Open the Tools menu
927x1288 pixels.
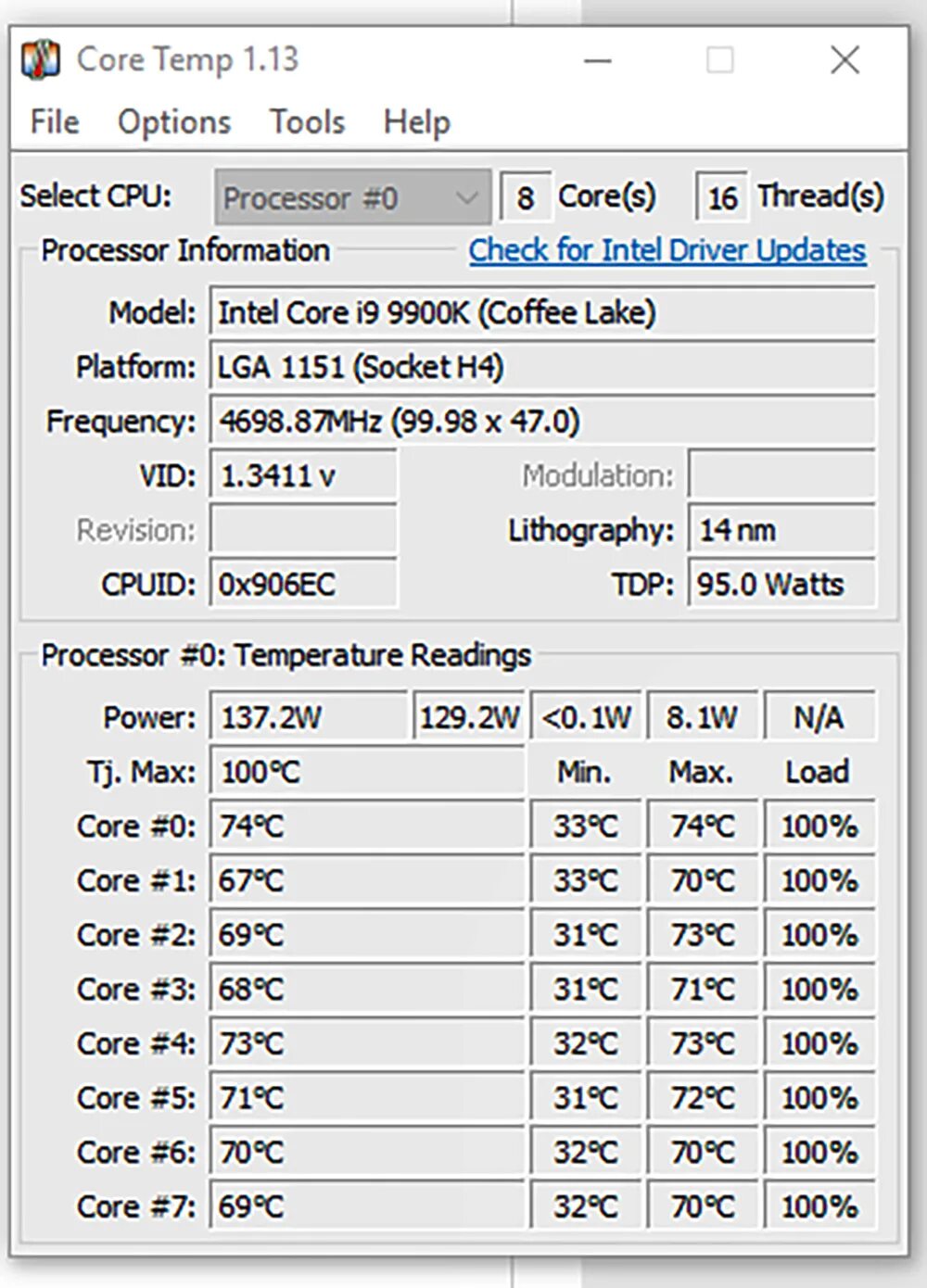pos(307,122)
